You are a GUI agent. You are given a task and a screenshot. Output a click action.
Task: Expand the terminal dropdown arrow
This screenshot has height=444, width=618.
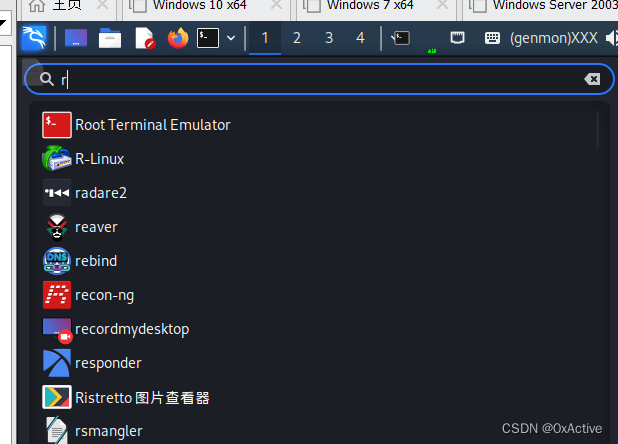click(x=231, y=38)
